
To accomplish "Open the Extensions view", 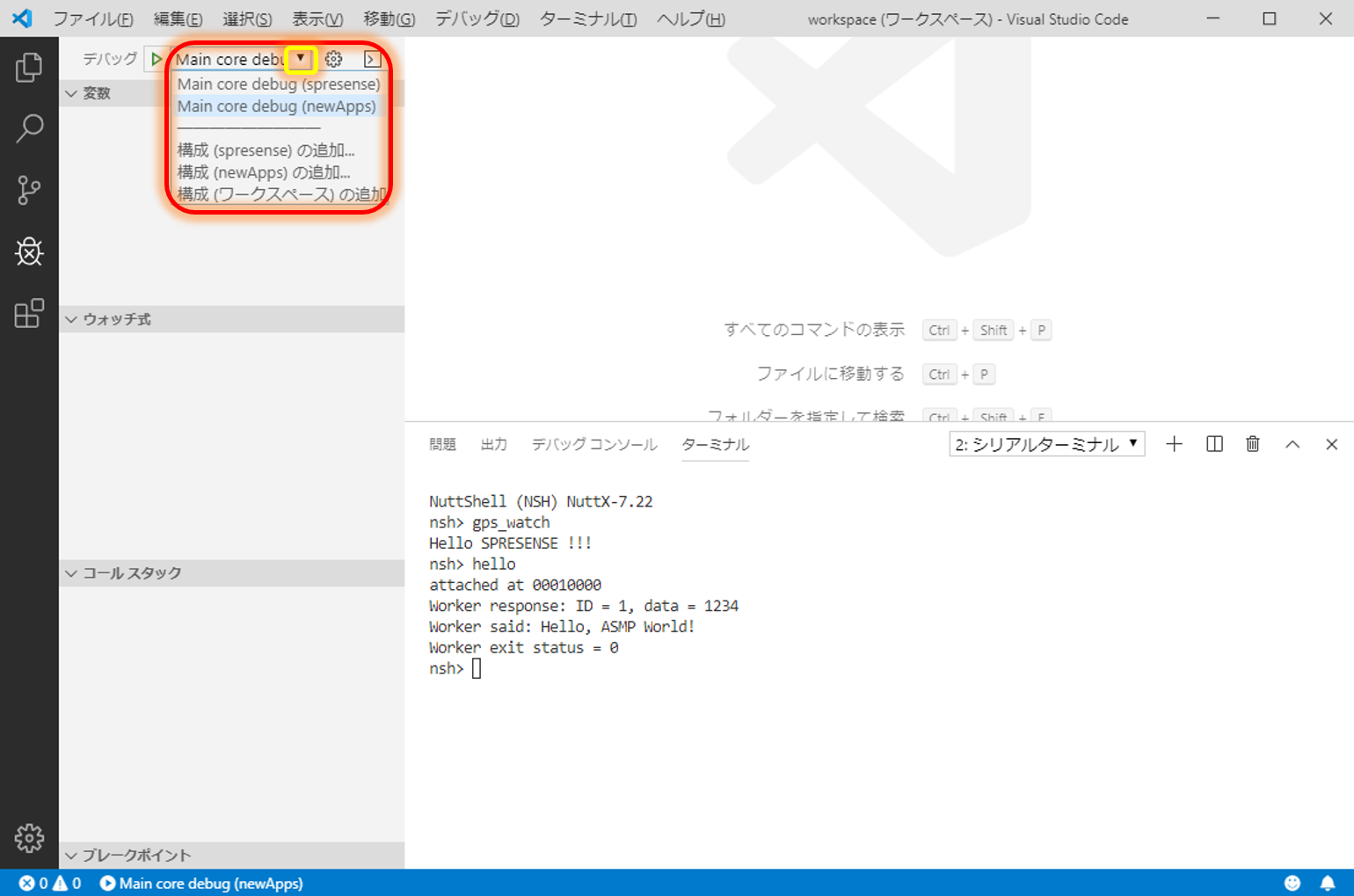I will click(x=29, y=313).
